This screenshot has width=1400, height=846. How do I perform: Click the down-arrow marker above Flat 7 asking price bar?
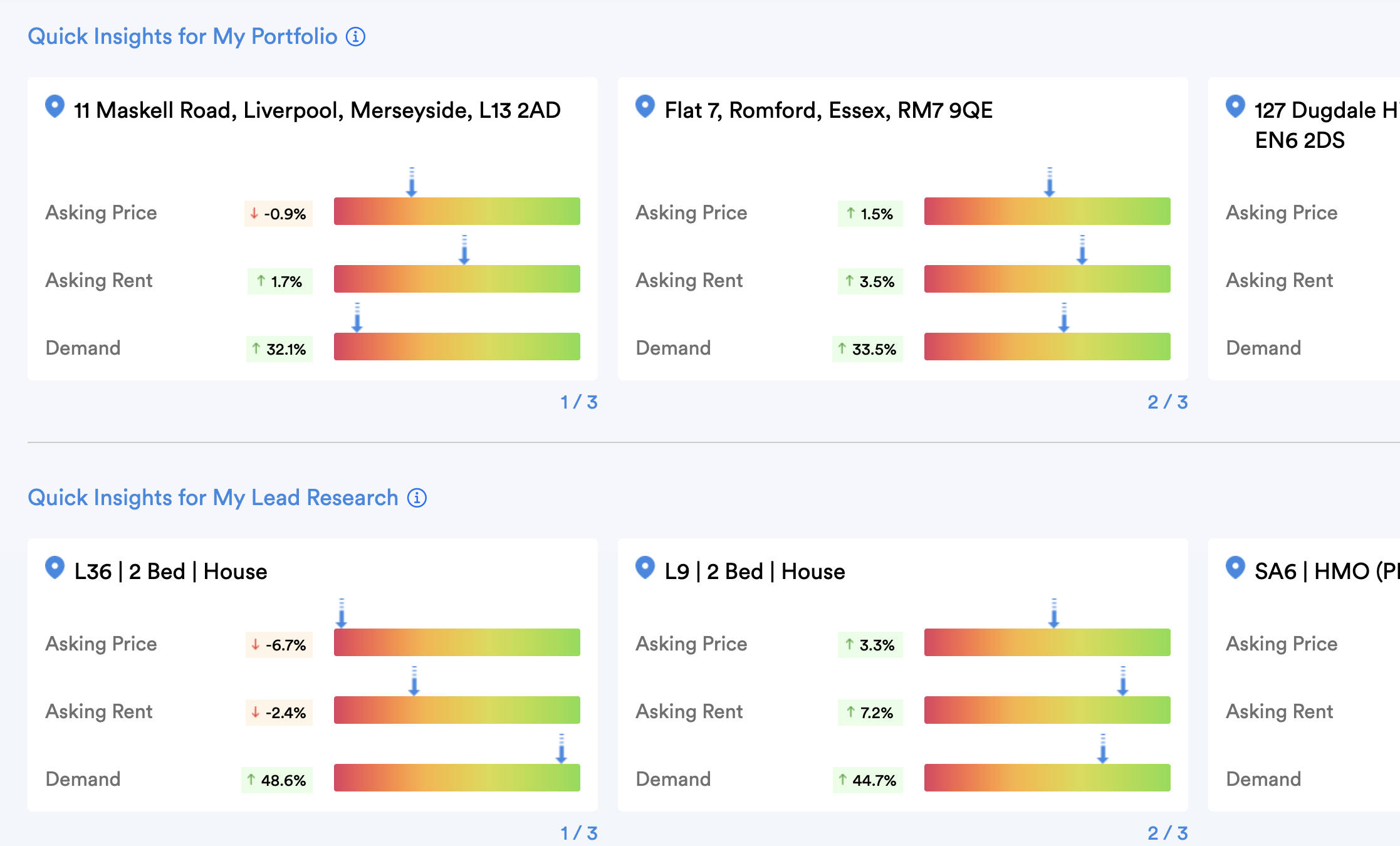click(1048, 187)
